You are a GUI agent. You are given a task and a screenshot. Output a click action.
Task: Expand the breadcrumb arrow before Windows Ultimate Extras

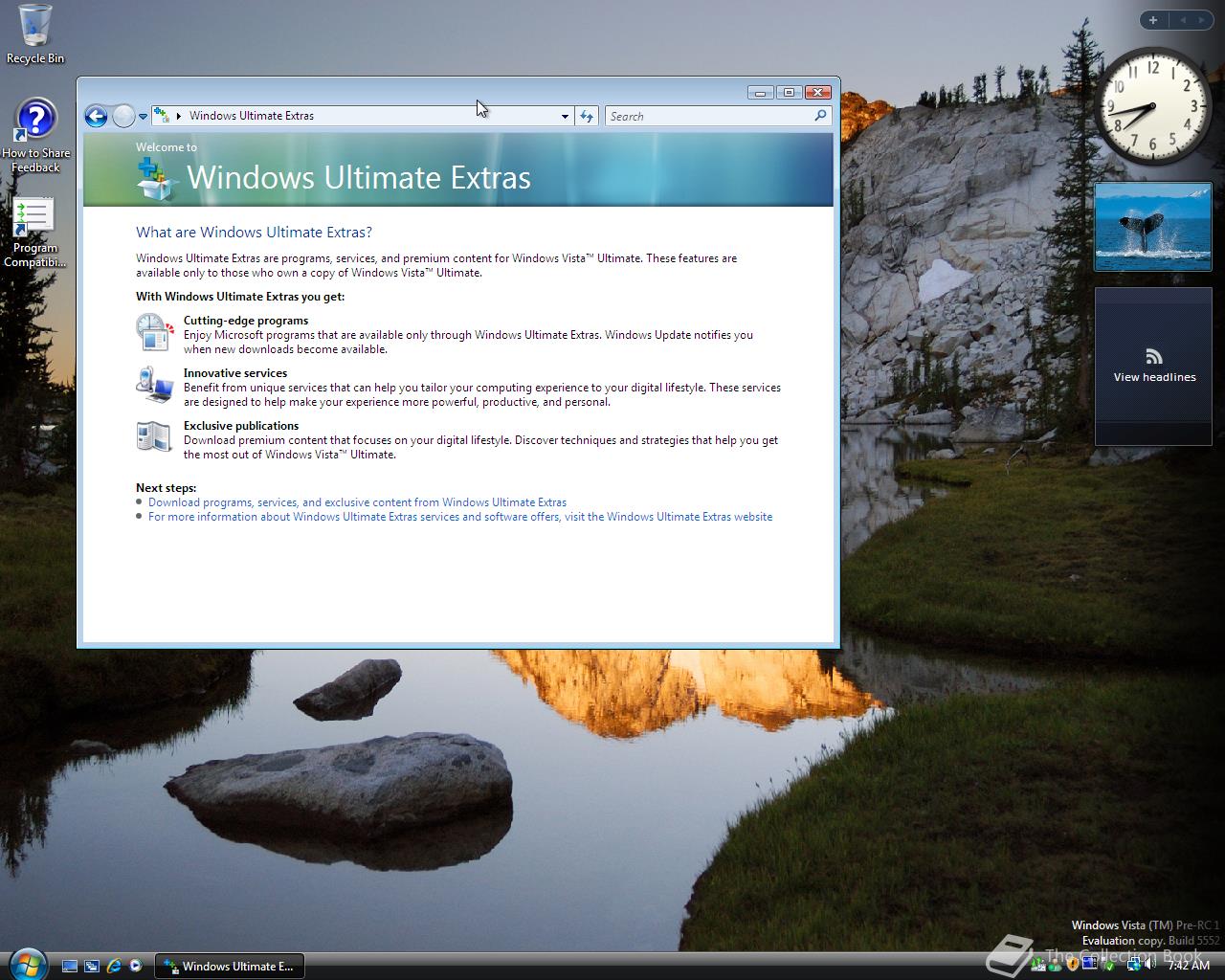coord(179,116)
